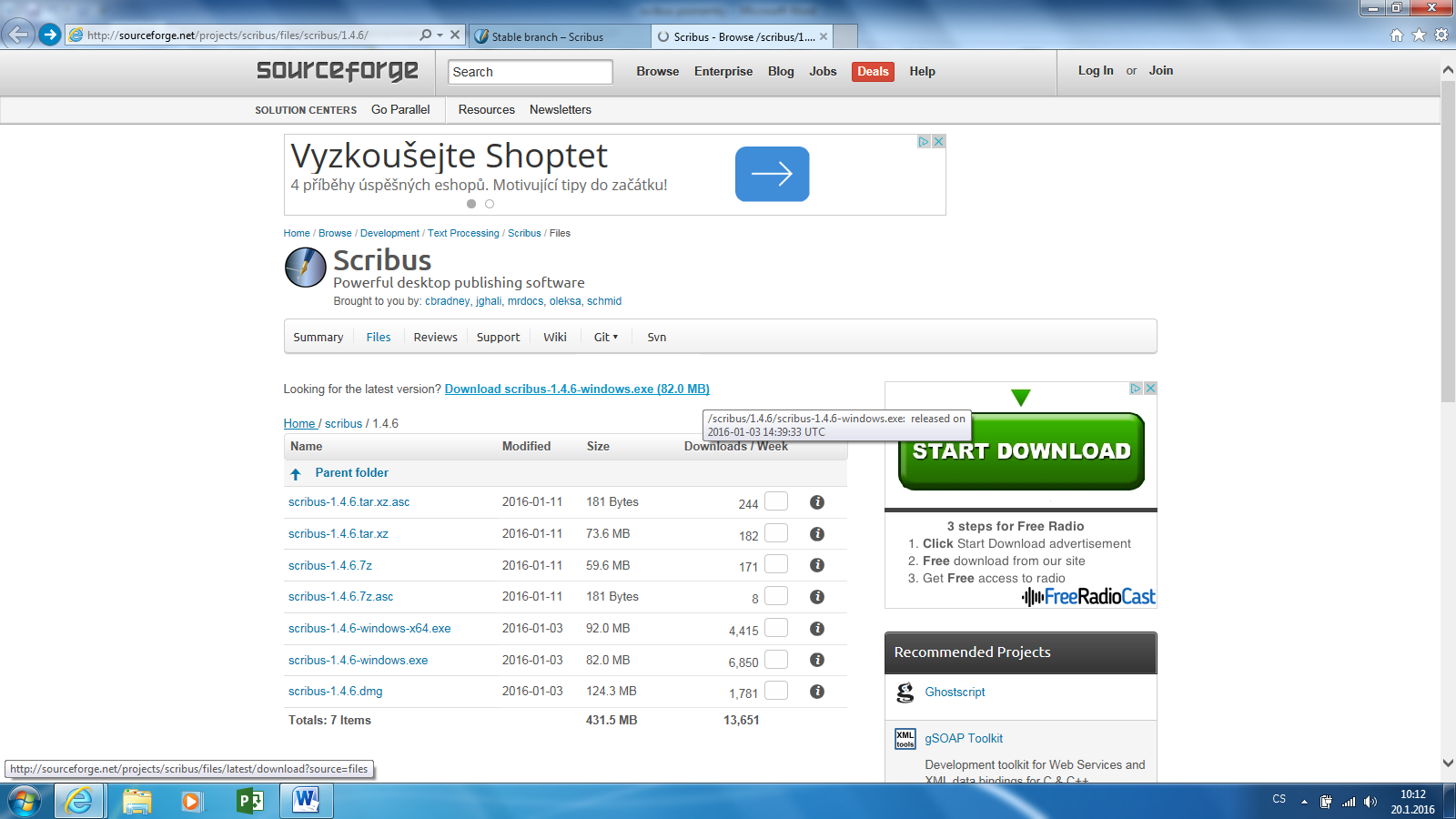This screenshot has height=819, width=1456.
Task: Click the downloads box for scribus-1.4.6.7z
Action: tap(776, 563)
